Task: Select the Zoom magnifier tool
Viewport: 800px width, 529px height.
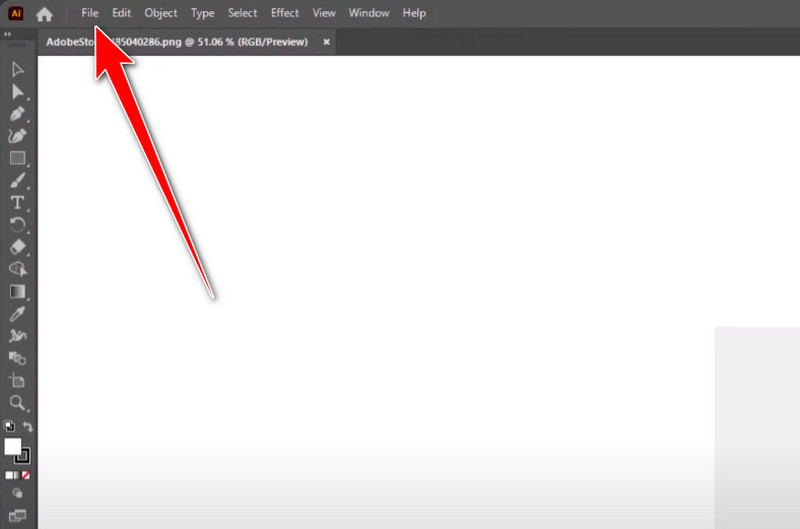Action: (17, 403)
